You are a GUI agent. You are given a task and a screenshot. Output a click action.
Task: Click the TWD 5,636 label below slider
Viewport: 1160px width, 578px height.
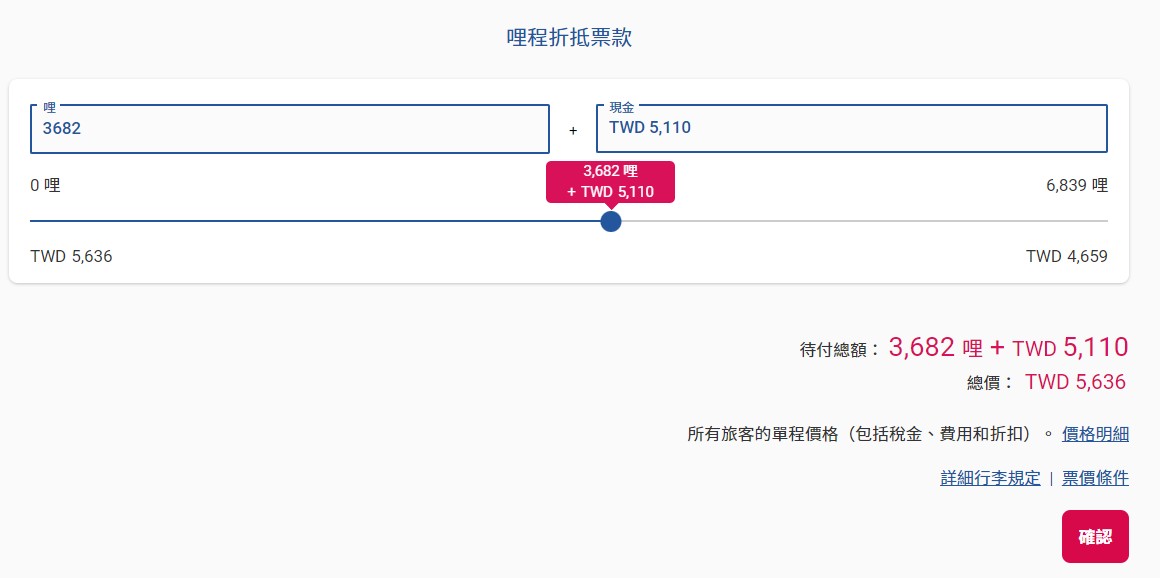tap(71, 257)
